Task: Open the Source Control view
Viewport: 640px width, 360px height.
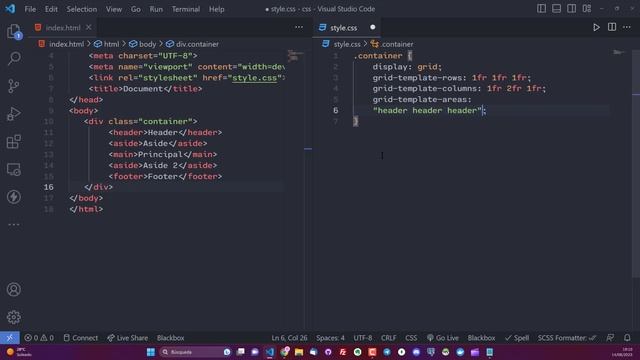Action: click(x=13, y=86)
